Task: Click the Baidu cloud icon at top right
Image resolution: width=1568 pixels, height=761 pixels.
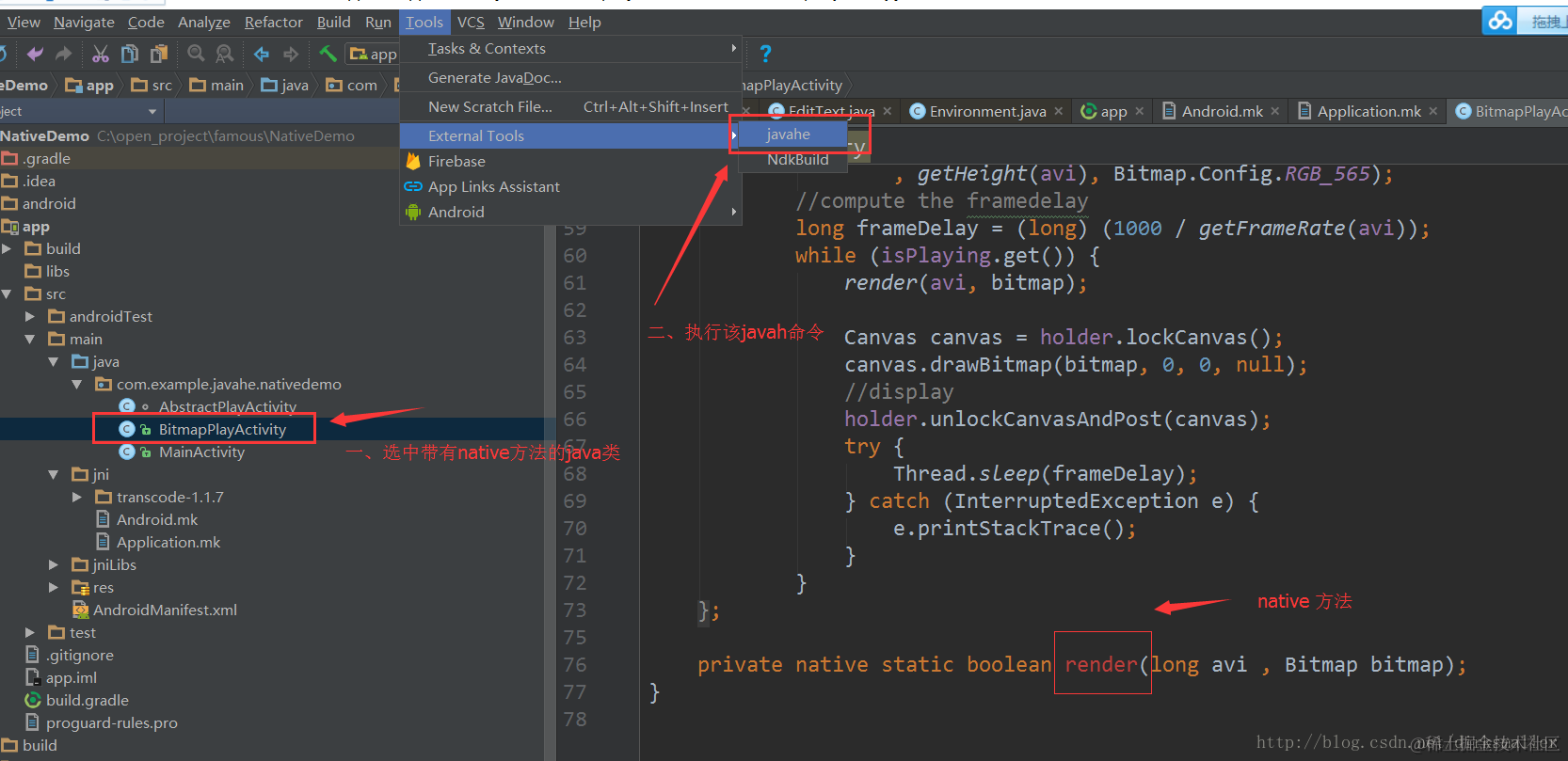Action: [x=1500, y=21]
